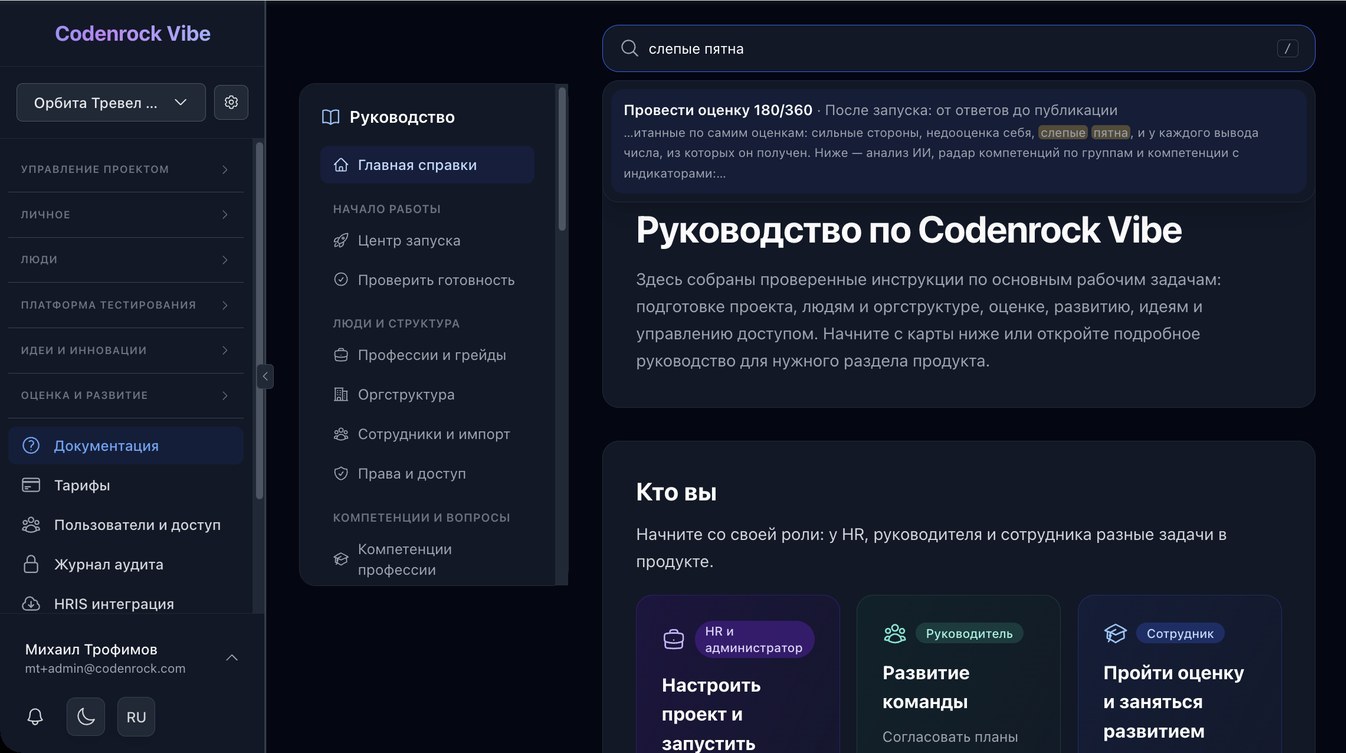The height and width of the screenshot is (753, 1346).
Task: Open search result Провести оценку 180/360
Action: 959,141
